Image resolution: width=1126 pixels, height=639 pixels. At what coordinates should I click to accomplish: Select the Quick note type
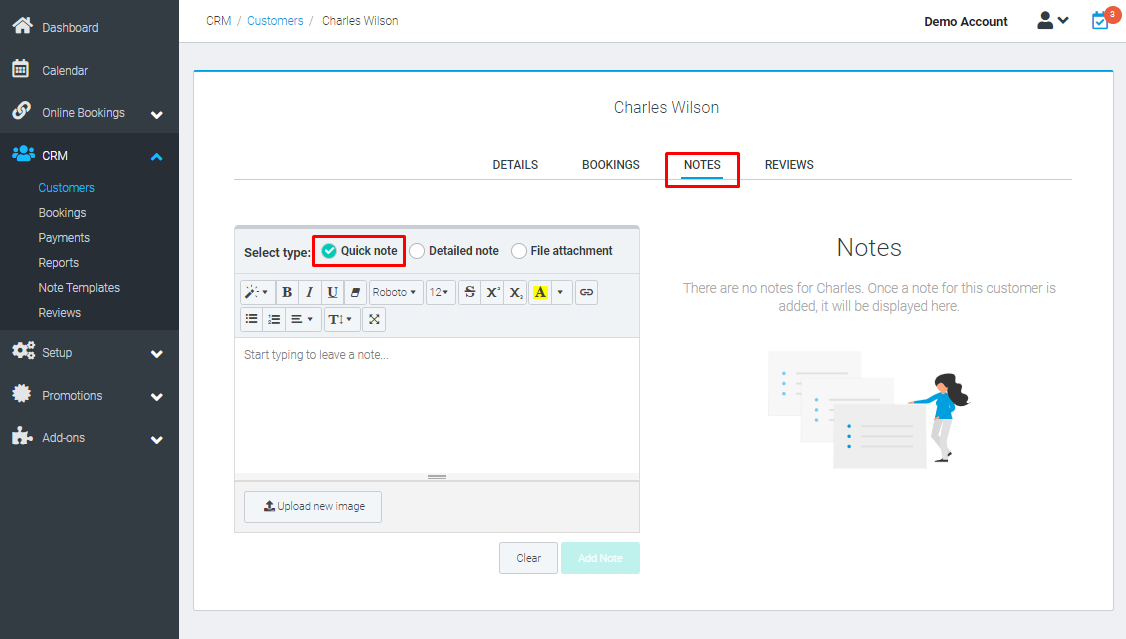pos(329,251)
